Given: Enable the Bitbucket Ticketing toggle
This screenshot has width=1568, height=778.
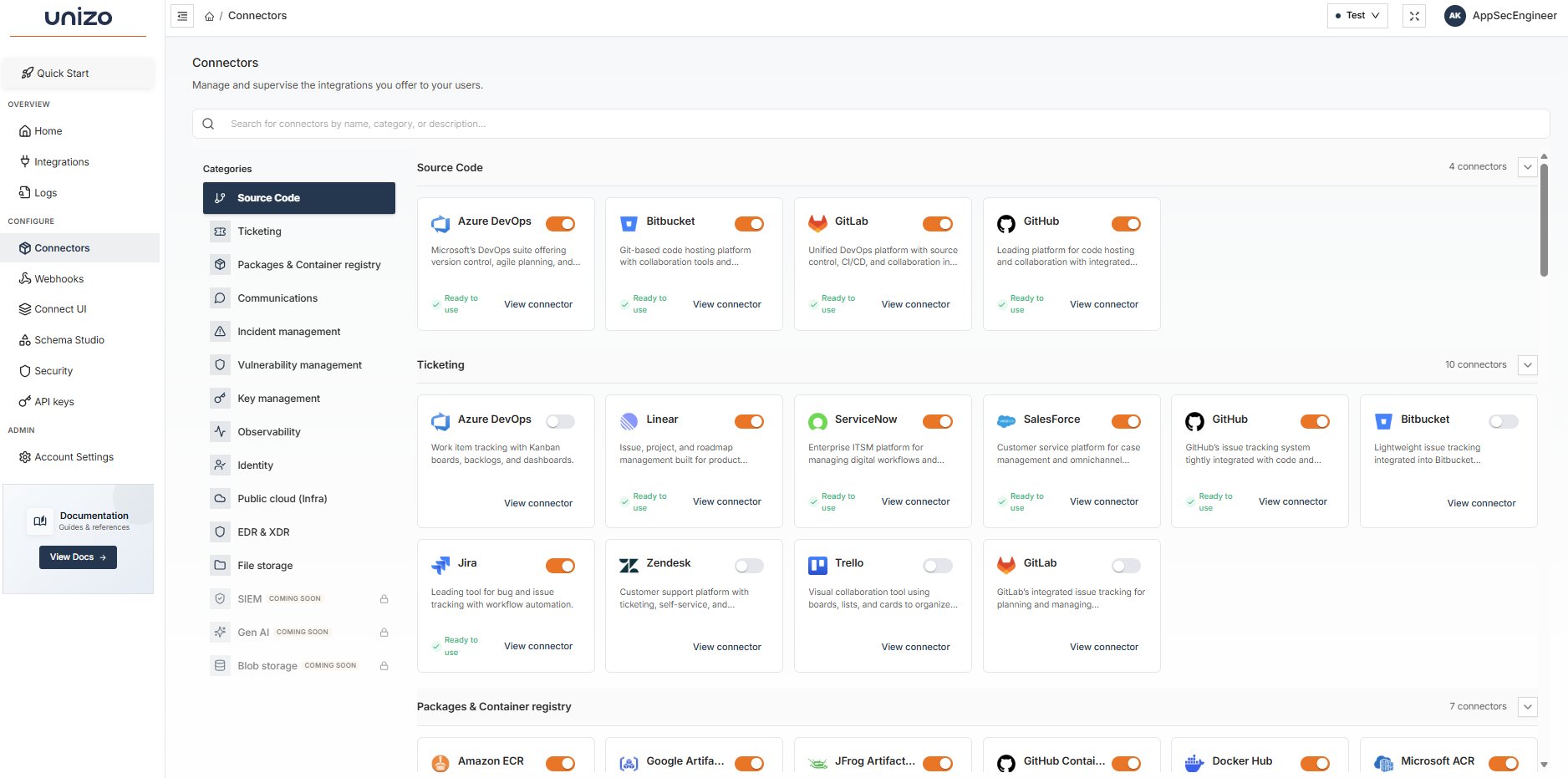Looking at the screenshot, I should click(x=1504, y=422).
